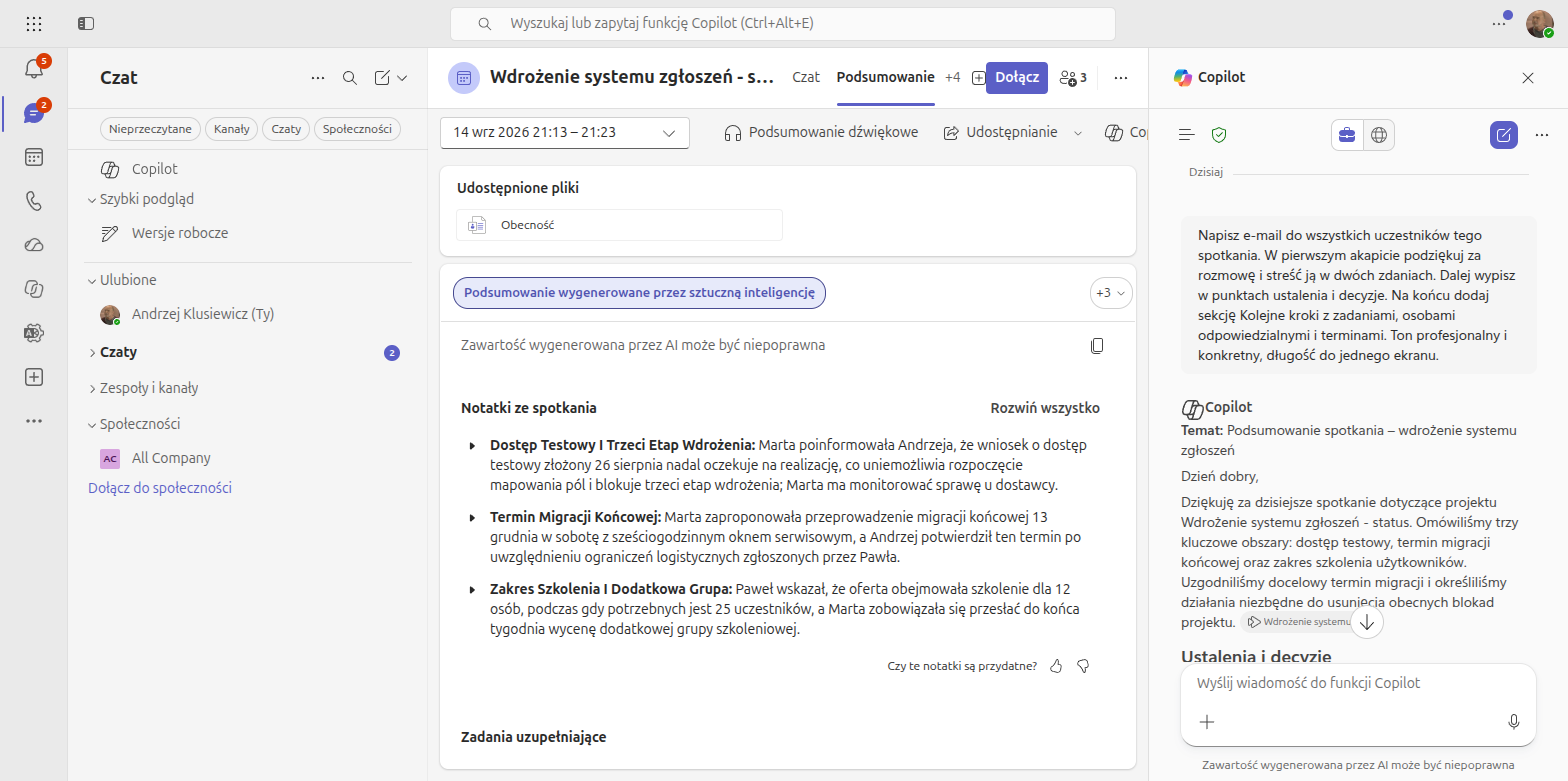
Task: Filter chat list by Kanały
Action: pyautogui.click(x=232, y=129)
